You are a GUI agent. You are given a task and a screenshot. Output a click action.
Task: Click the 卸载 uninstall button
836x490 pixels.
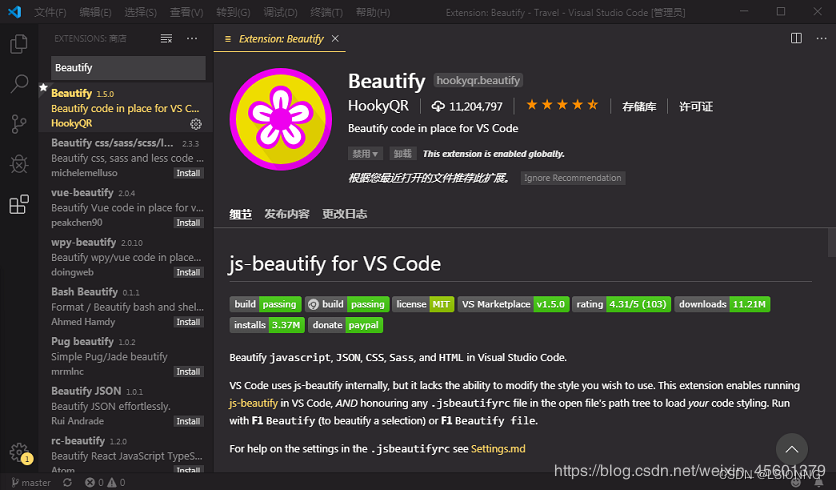pyautogui.click(x=403, y=154)
